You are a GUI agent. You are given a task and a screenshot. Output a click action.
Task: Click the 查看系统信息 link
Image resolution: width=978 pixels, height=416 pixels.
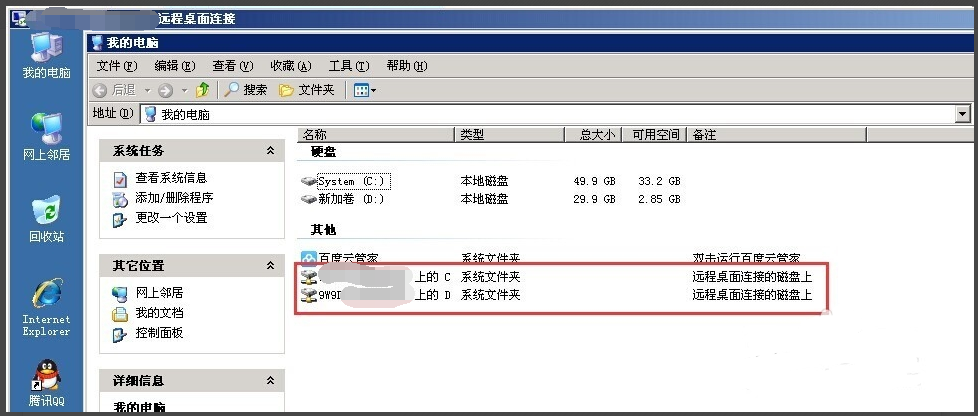pyautogui.click(x=171, y=178)
